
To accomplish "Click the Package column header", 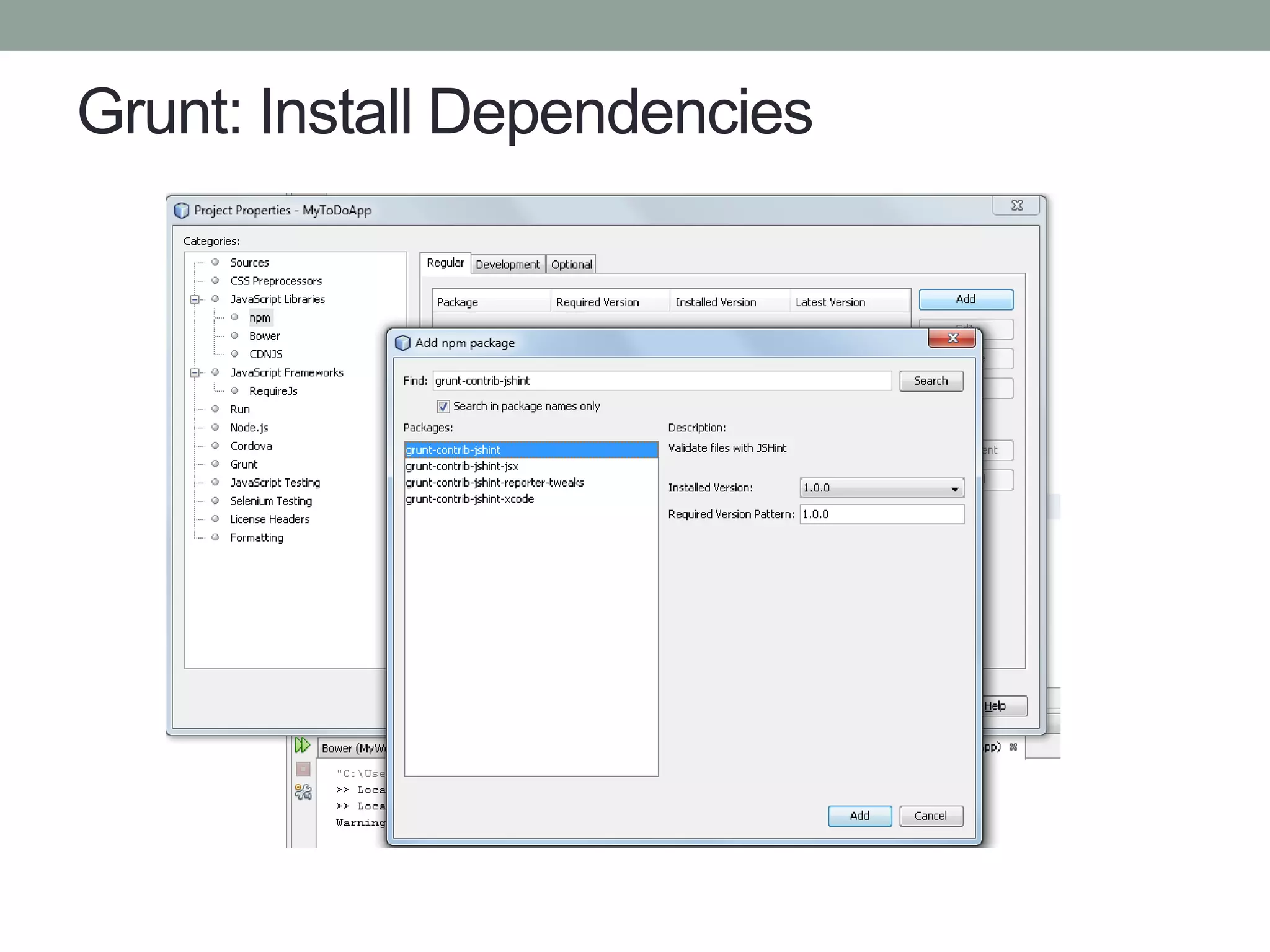I will 491,302.
